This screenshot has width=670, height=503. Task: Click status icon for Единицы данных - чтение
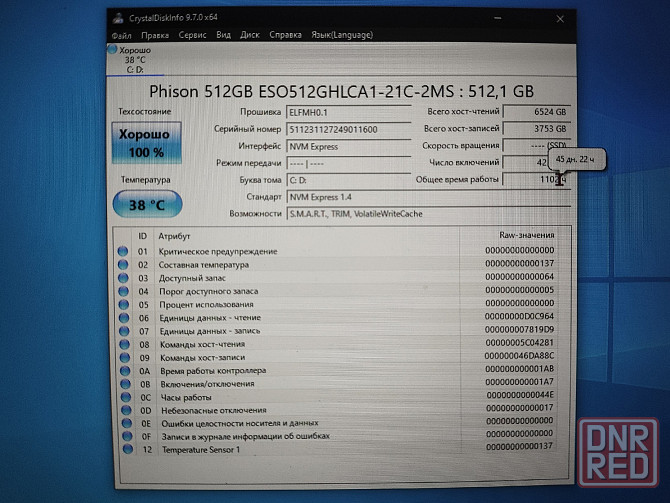(124, 318)
